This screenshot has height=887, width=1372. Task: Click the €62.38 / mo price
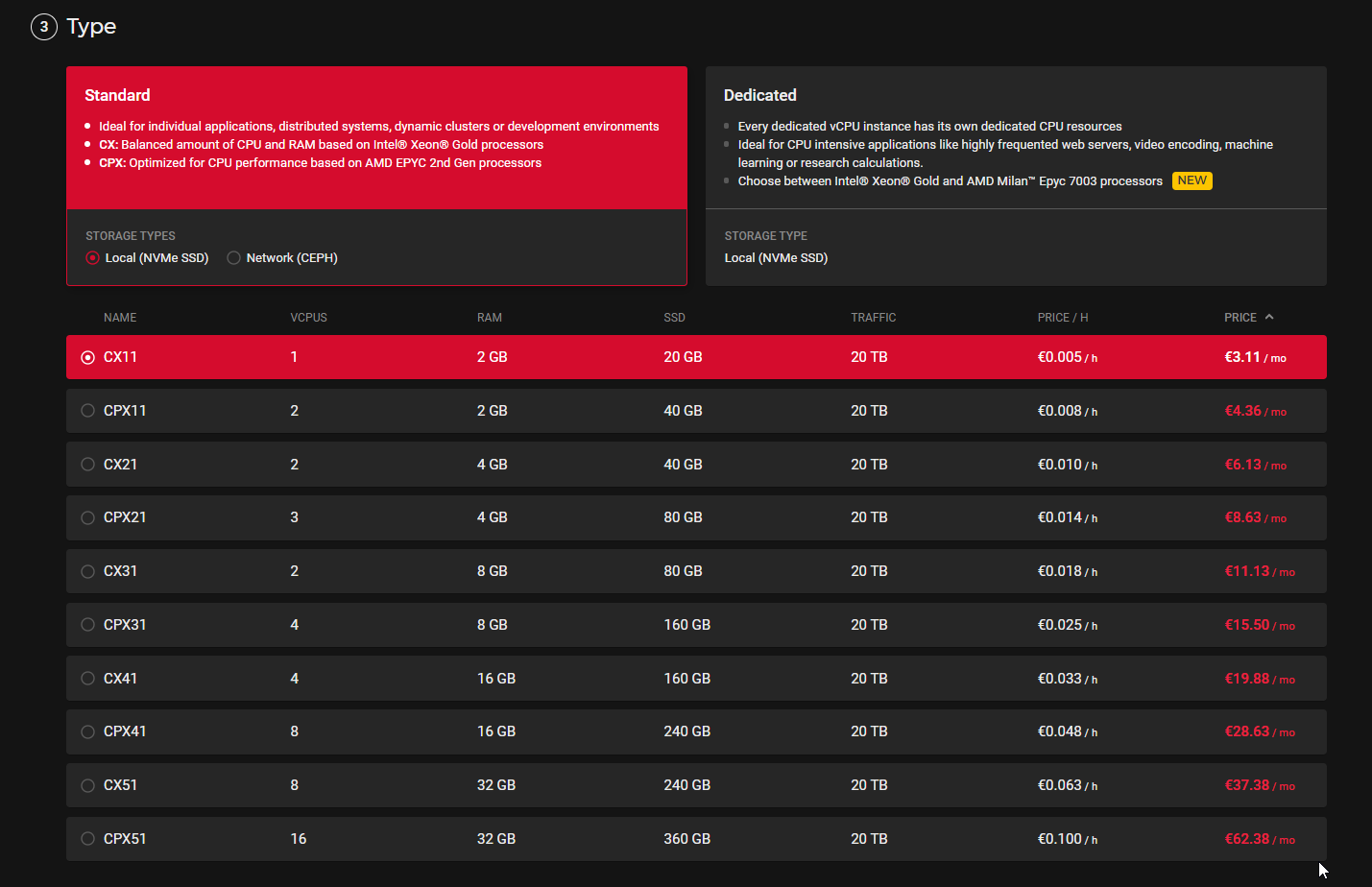1260,839
